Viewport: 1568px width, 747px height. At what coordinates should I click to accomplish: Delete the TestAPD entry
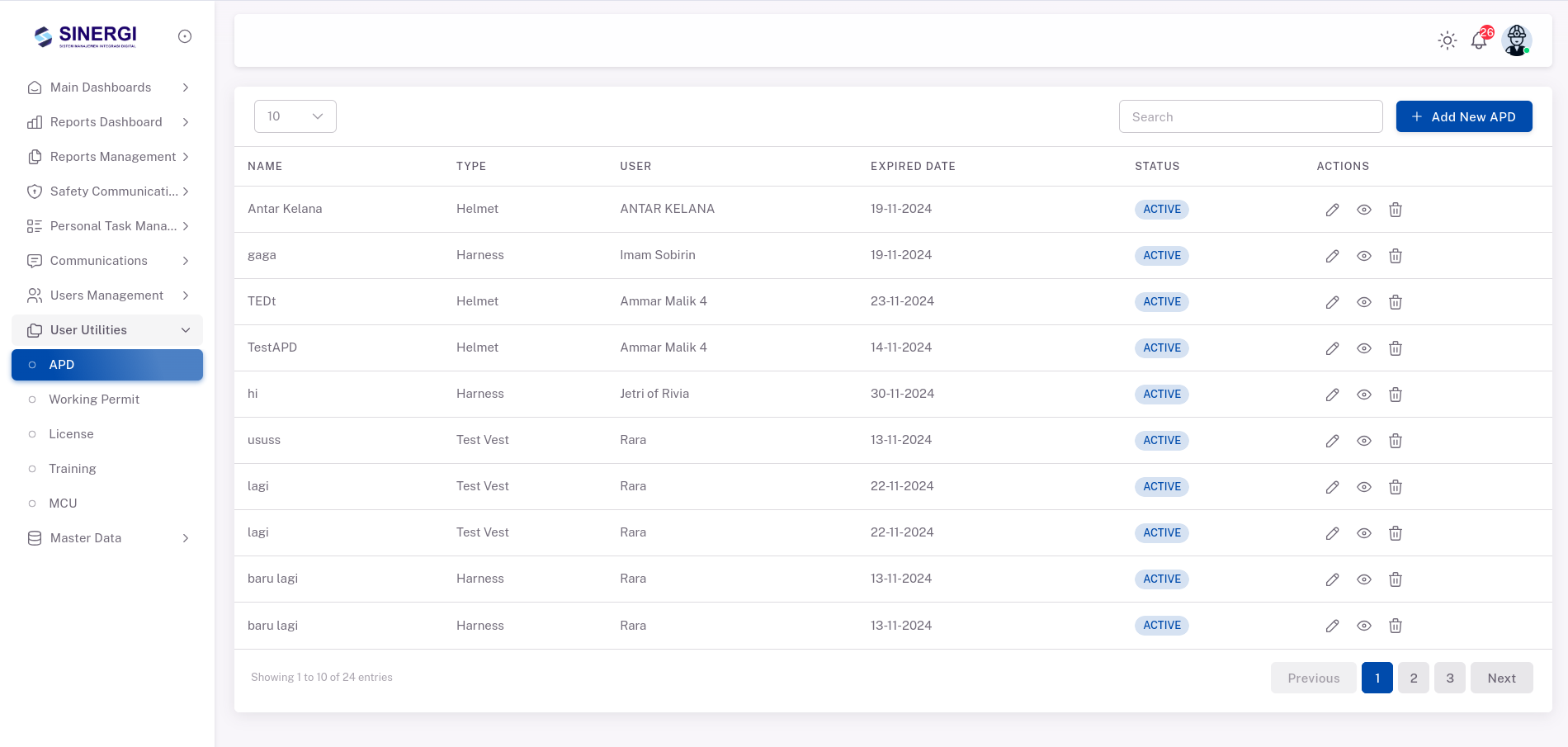pyautogui.click(x=1396, y=348)
